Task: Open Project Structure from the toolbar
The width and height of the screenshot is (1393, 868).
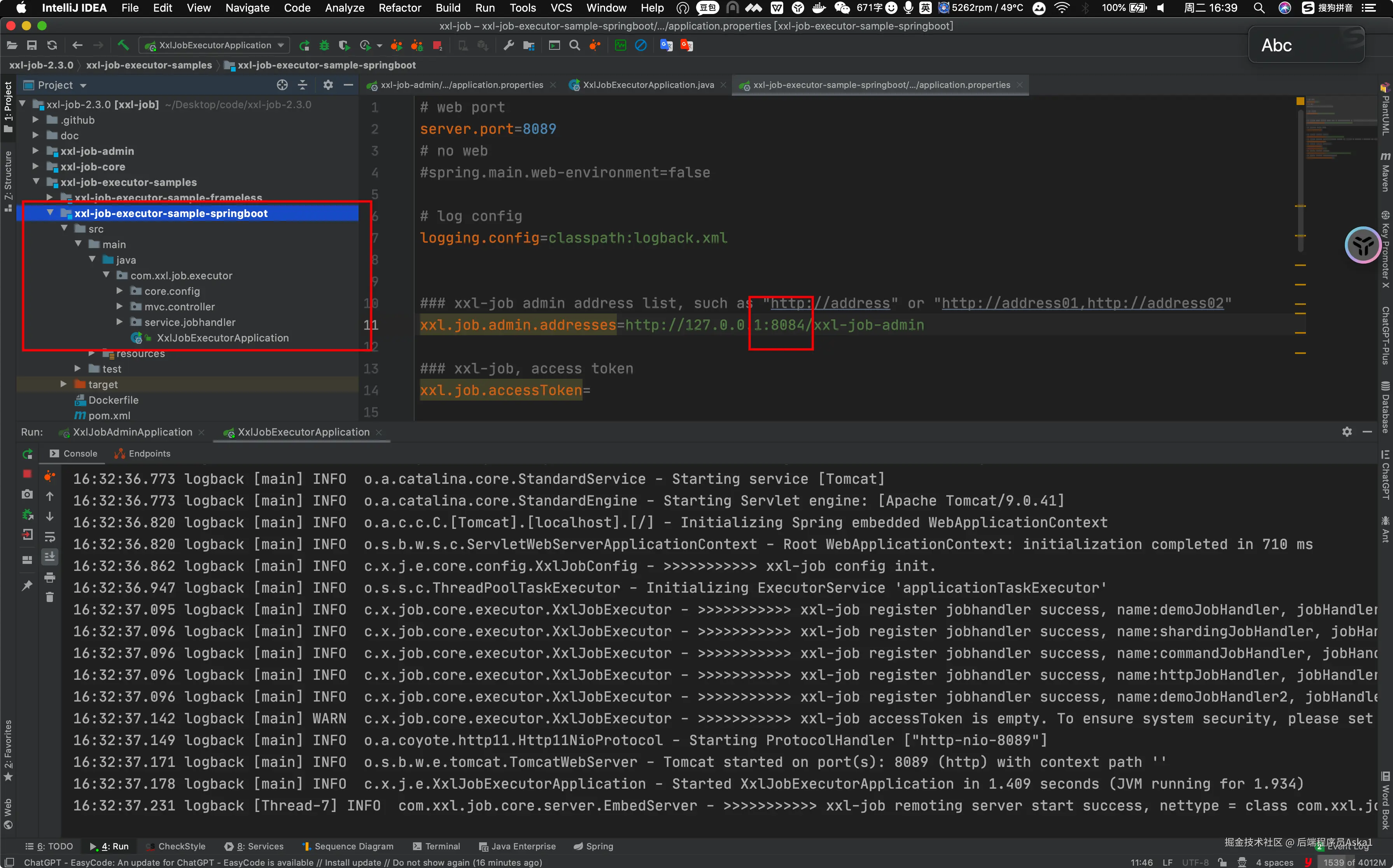Action: click(528, 45)
